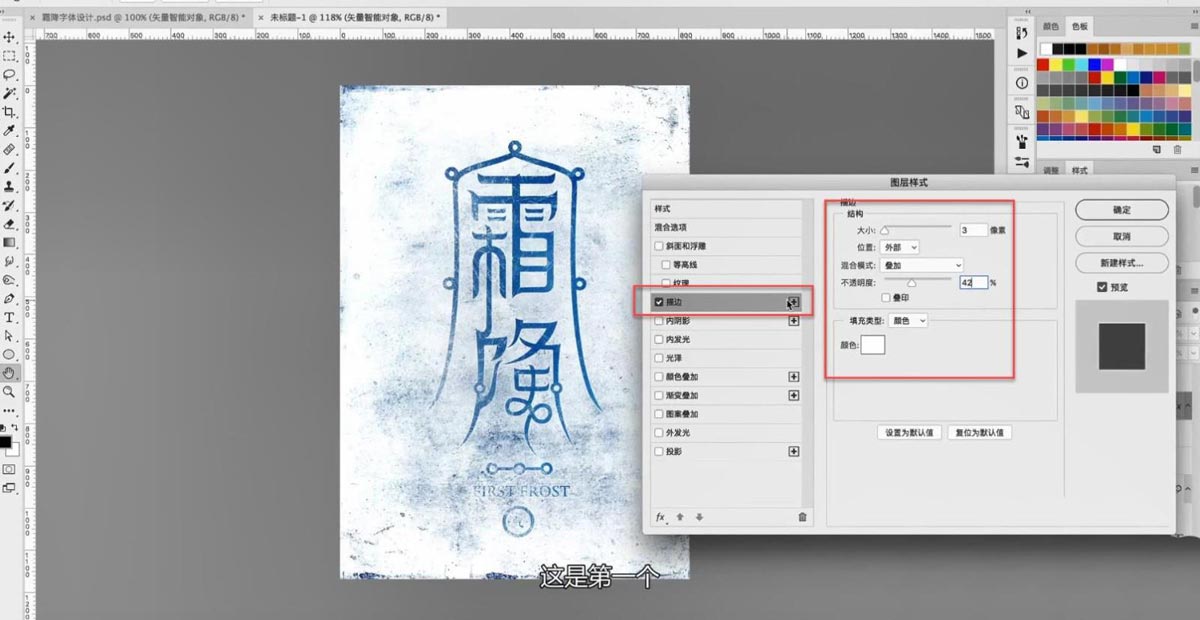Create new swatch in Swatches panel
The image size is (1200, 620).
coord(1157,150)
